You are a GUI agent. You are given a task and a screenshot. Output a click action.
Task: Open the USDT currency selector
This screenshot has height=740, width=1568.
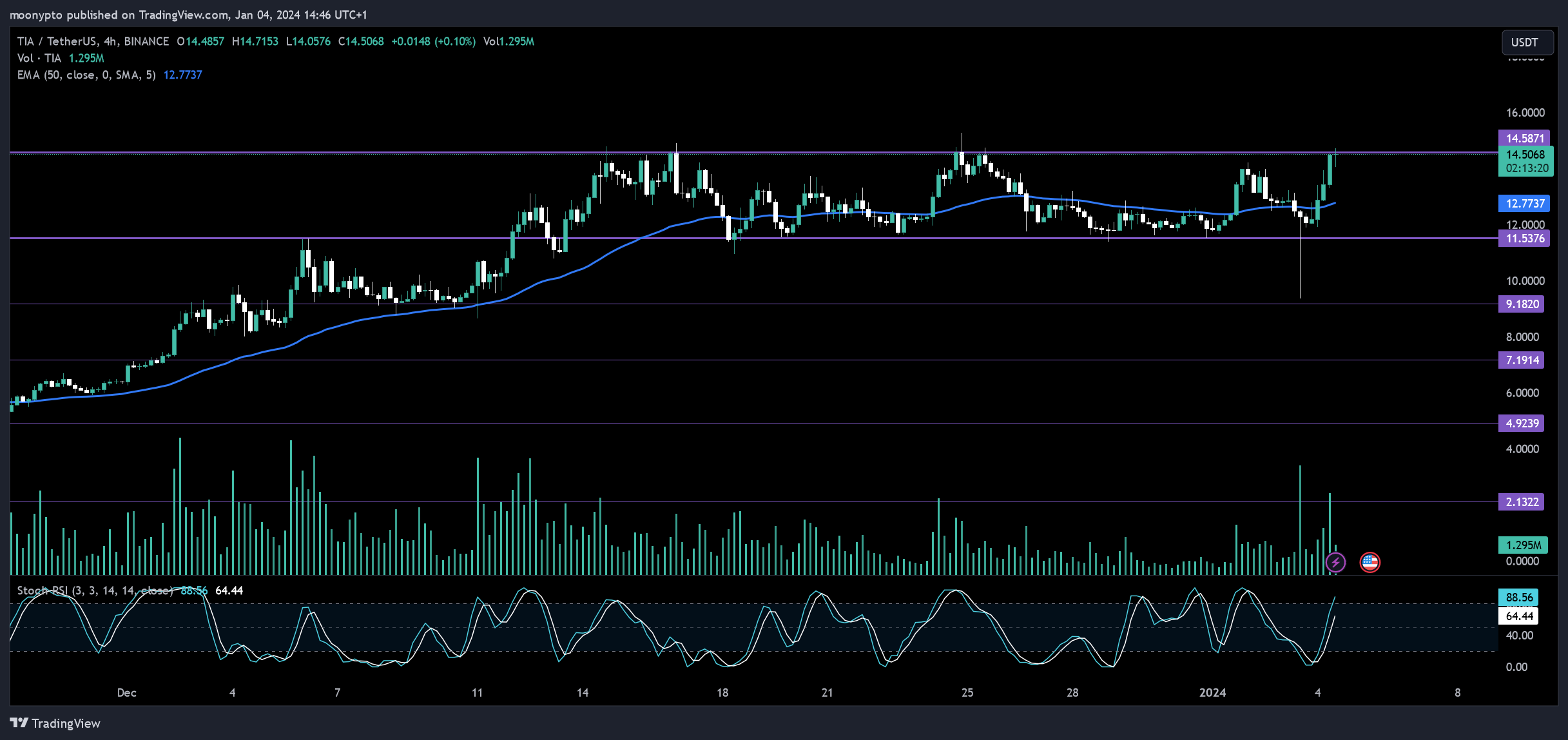[x=1527, y=43]
